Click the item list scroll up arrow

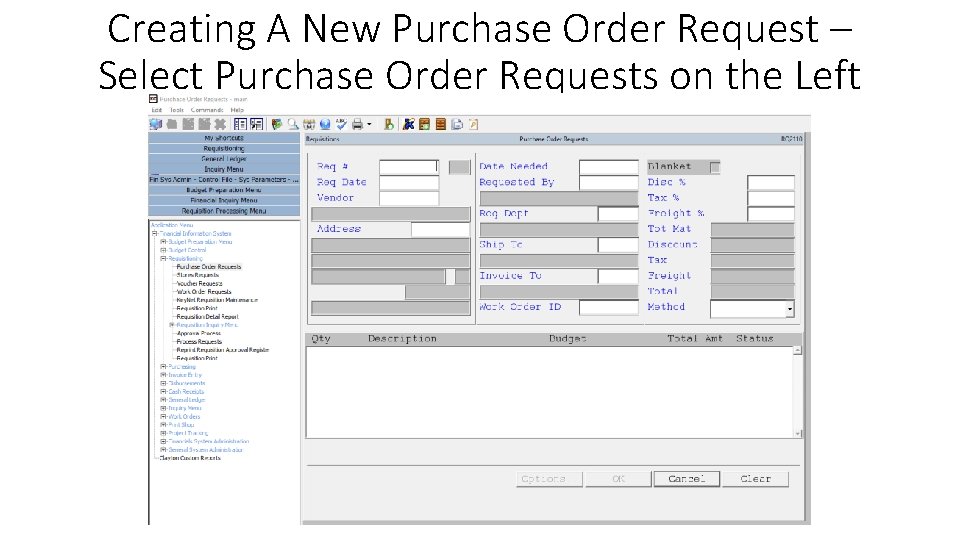[797, 351]
